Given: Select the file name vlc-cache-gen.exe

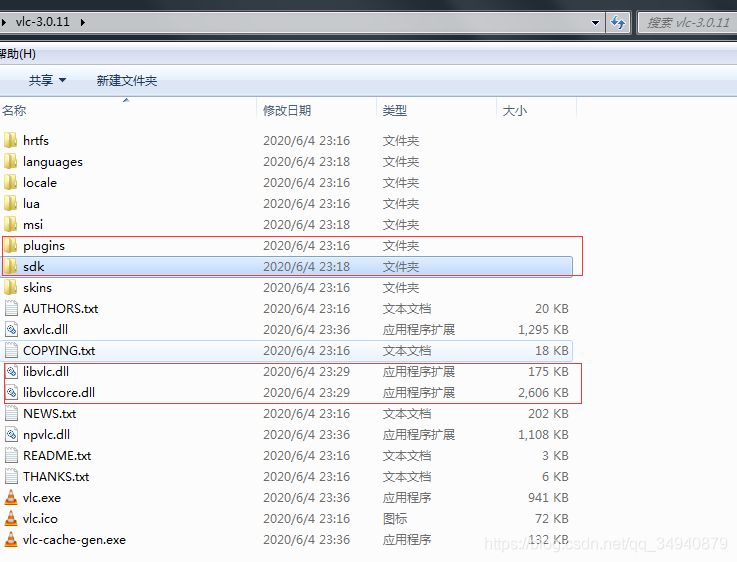Looking at the screenshot, I should point(74,539).
